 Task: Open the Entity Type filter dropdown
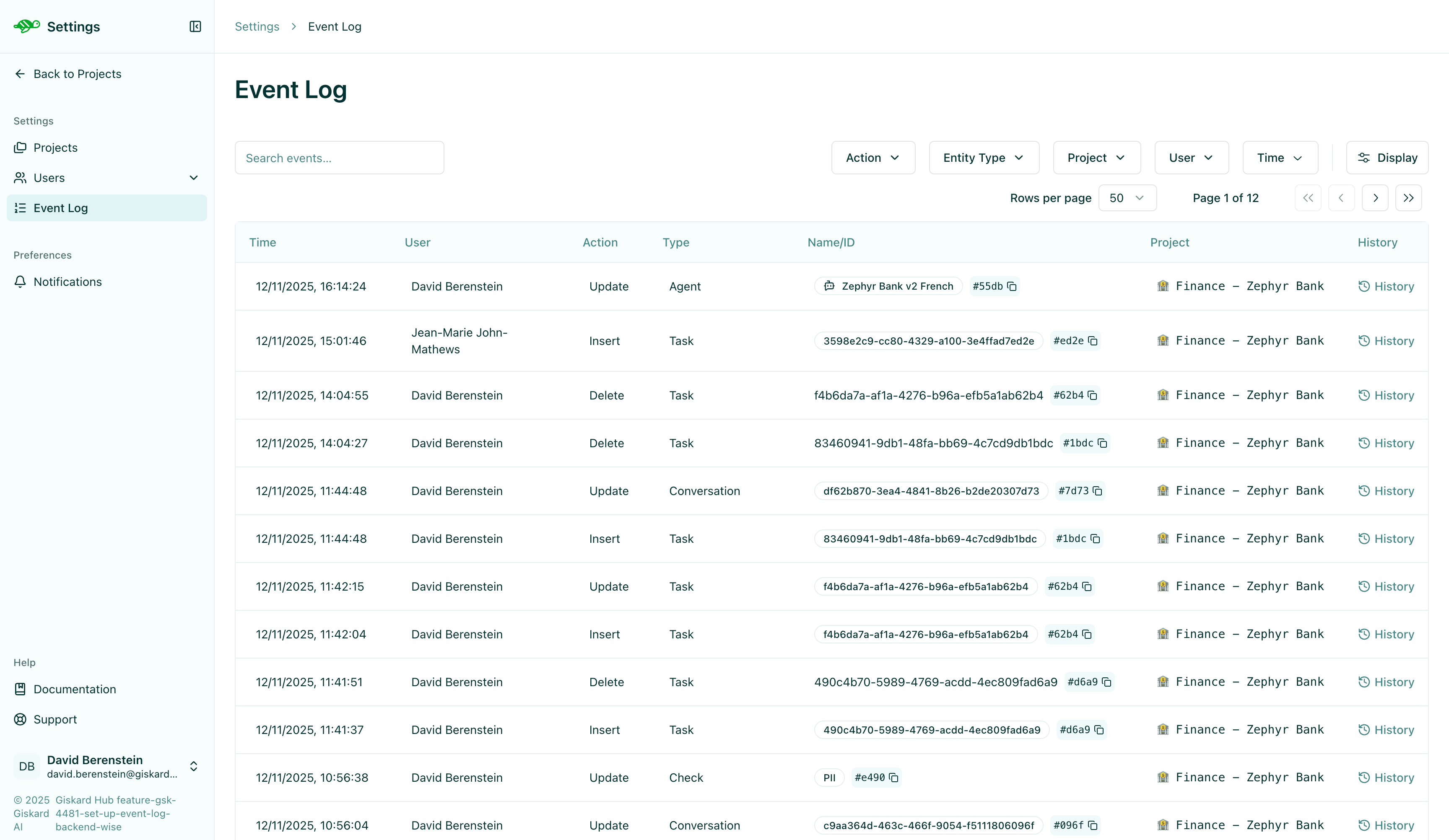pyautogui.click(x=983, y=158)
